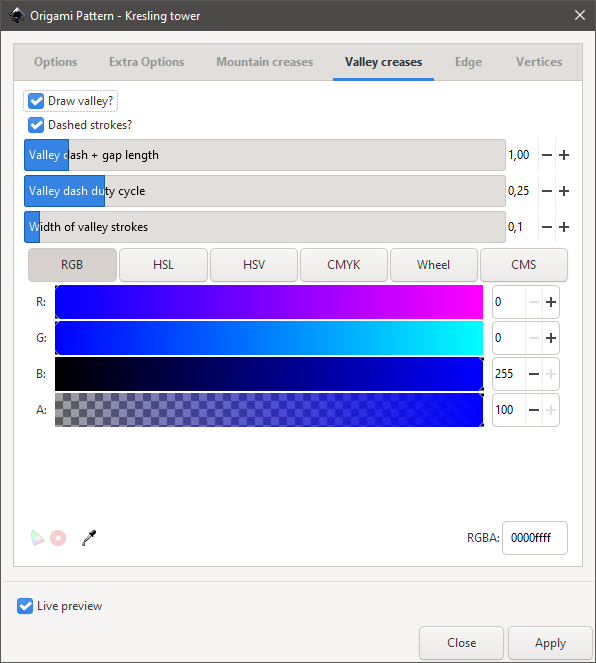Click the color-managed indicator icon

(x=37, y=538)
